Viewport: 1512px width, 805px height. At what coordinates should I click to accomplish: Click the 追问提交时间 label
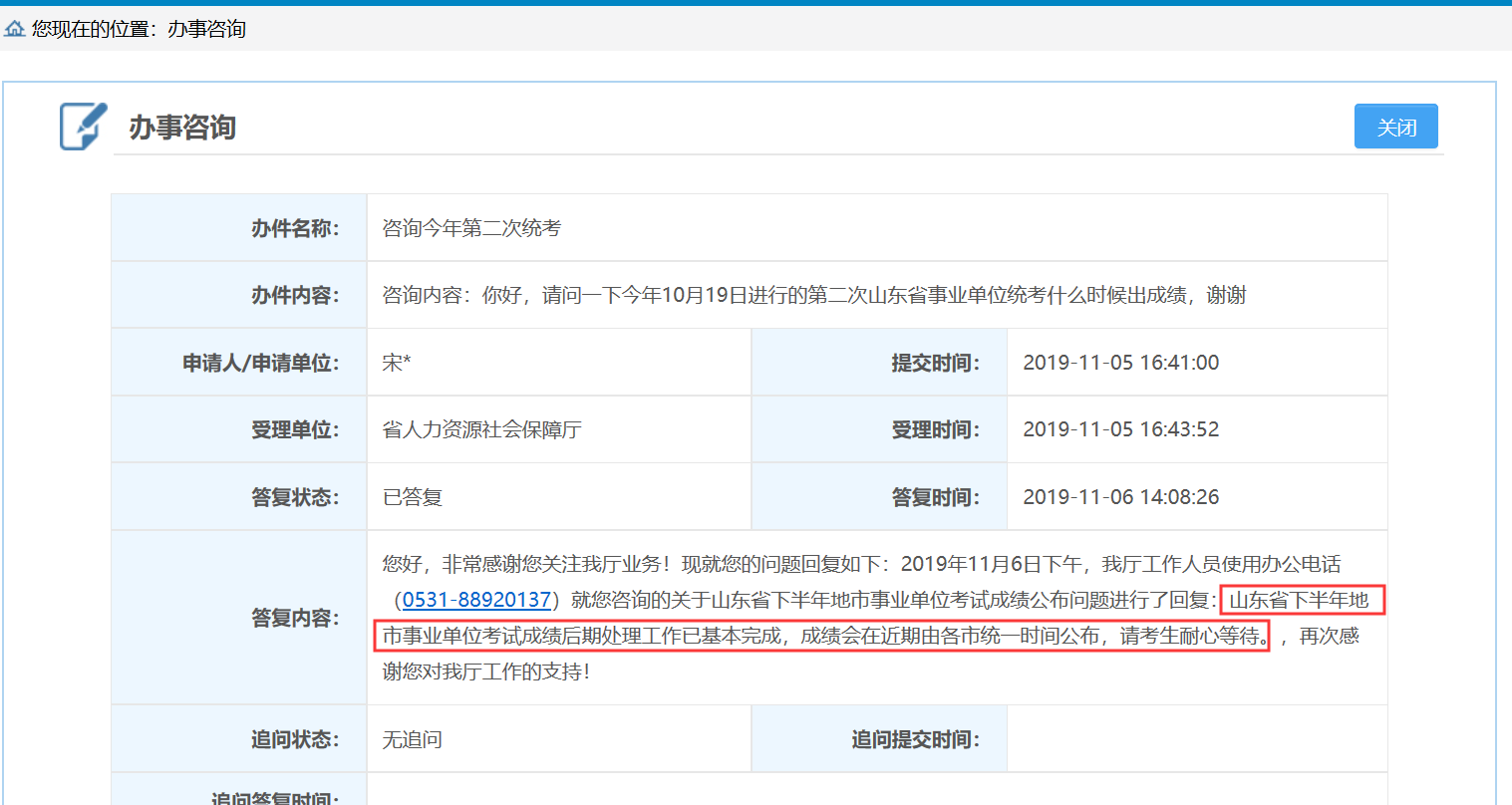coord(915,739)
